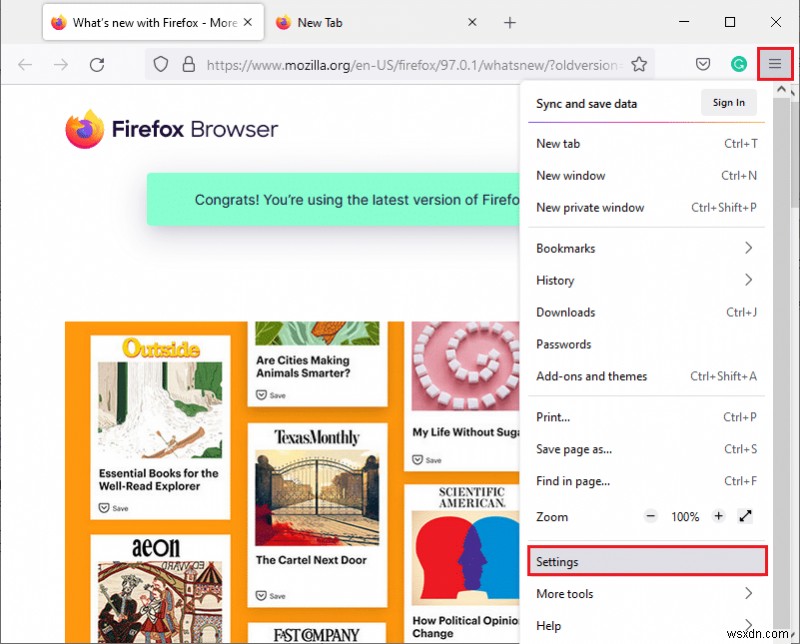Open the tracking protection shield icon
This screenshot has width=800, height=644.
click(161, 63)
